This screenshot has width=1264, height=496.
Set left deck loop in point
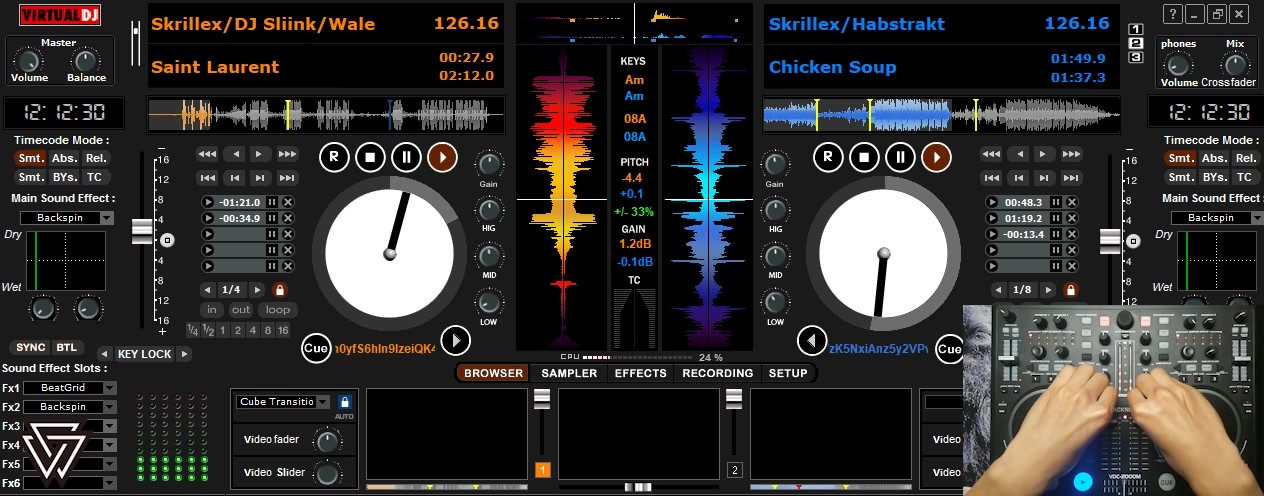(x=212, y=310)
